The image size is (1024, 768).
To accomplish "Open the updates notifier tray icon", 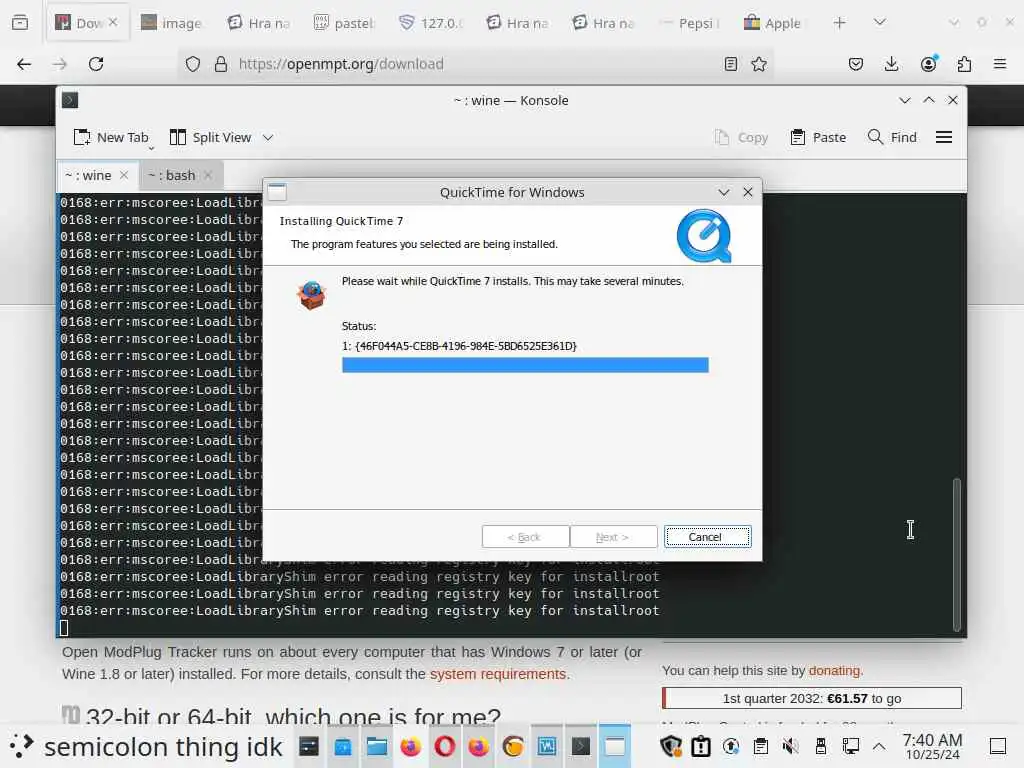I will [731, 746].
